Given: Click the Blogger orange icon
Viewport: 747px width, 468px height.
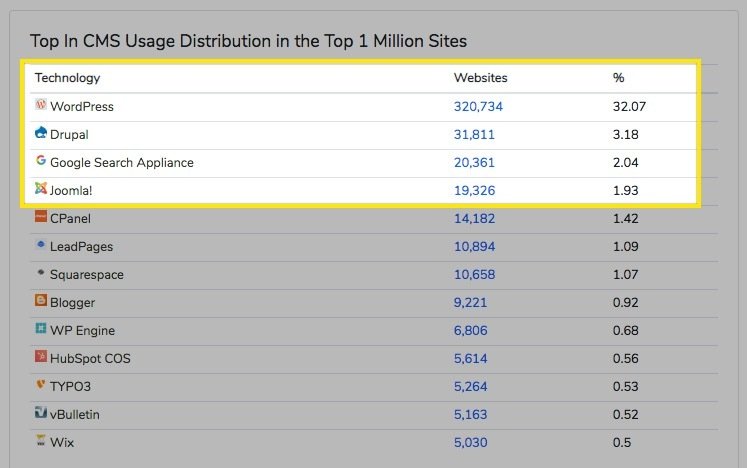Looking at the screenshot, I should (x=41, y=300).
